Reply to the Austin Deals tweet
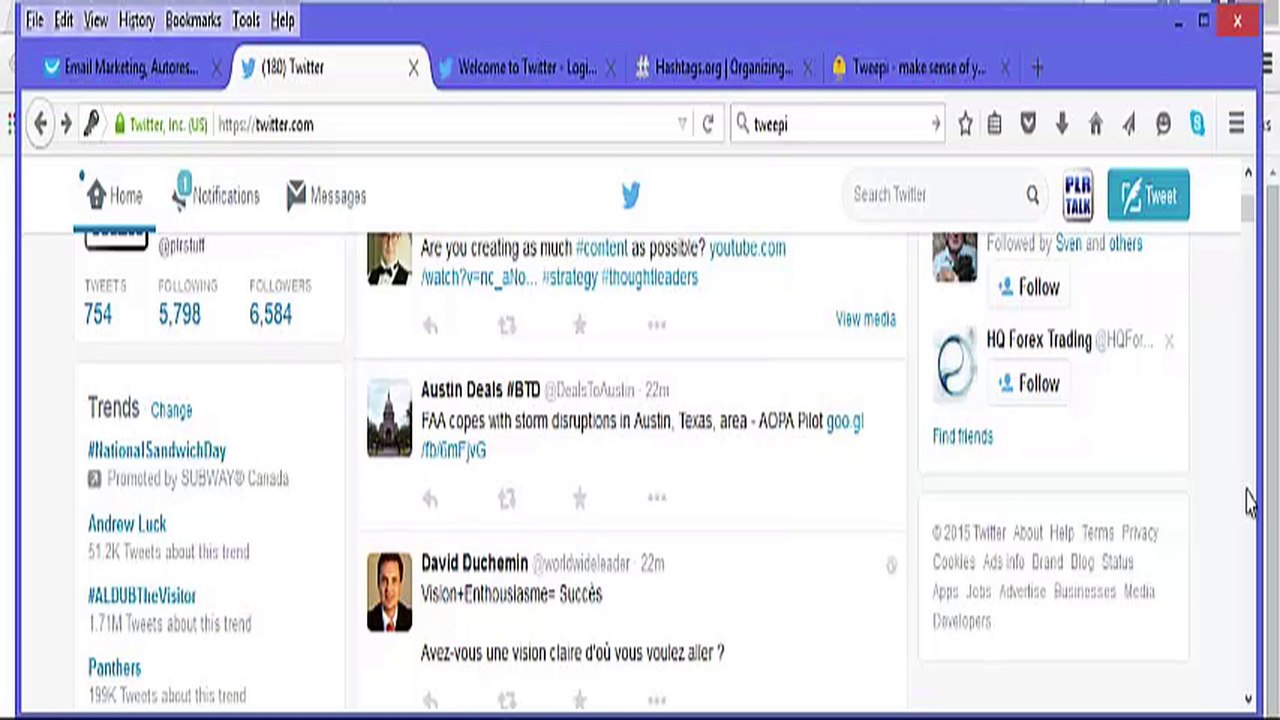The height and width of the screenshot is (720, 1280). click(x=430, y=498)
